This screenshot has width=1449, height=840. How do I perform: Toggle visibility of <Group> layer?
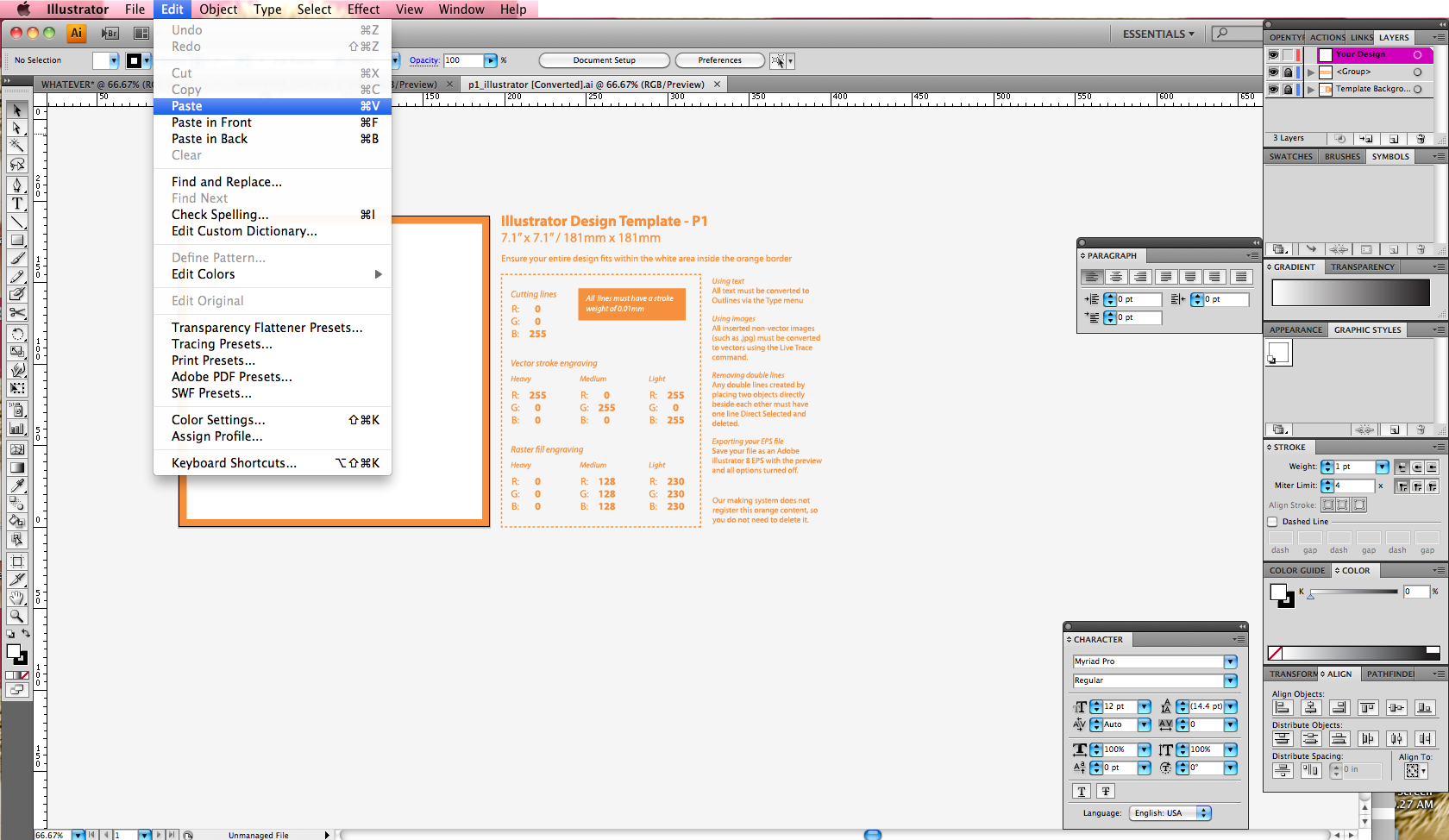(1273, 72)
